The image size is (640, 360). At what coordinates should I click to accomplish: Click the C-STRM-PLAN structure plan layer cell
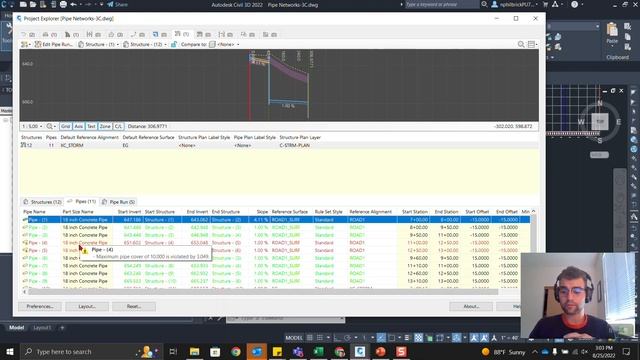[x=294, y=145]
